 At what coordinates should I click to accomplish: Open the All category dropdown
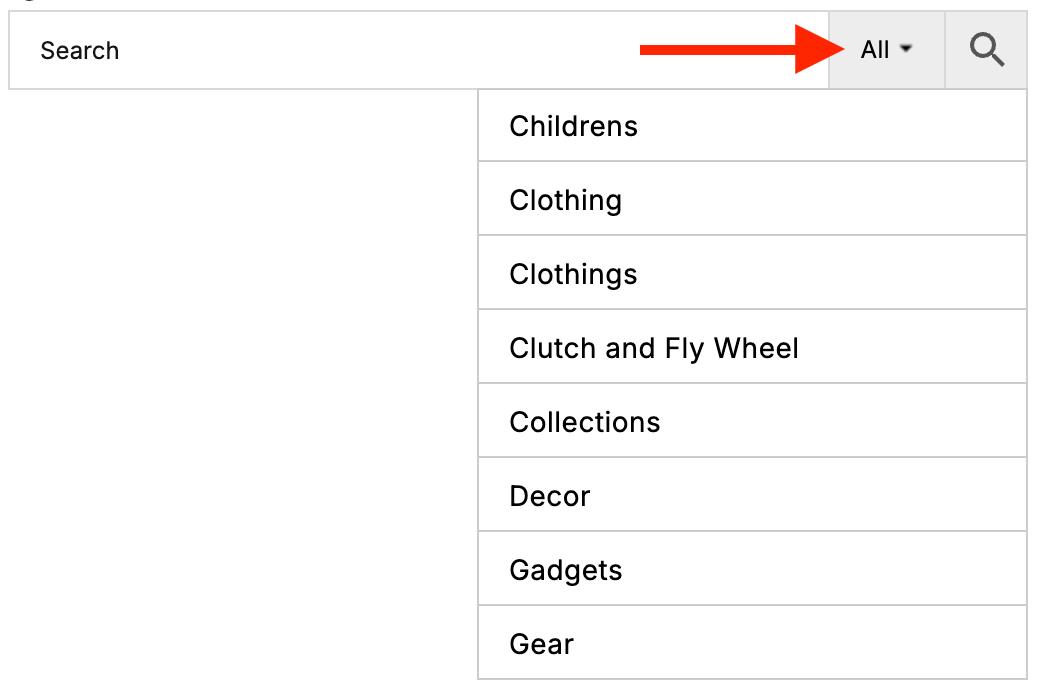pyautogui.click(x=886, y=50)
